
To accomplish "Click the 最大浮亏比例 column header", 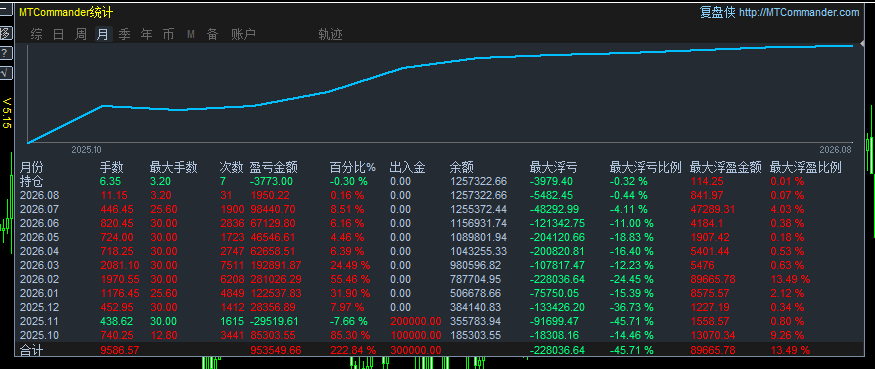I will pyautogui.click(x=646, y=167).
